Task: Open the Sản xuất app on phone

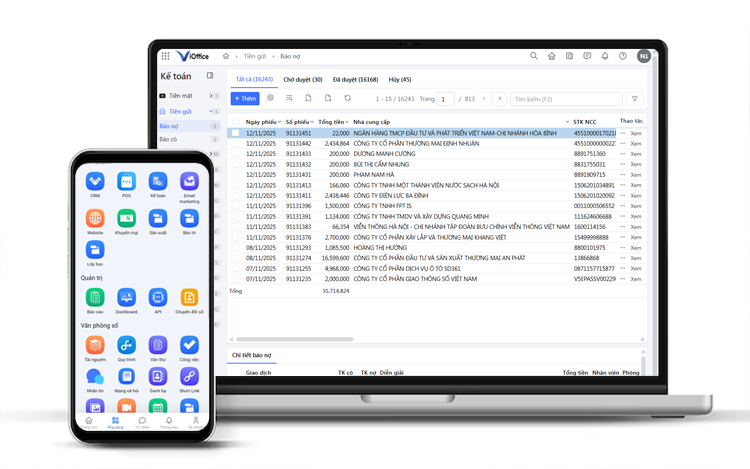Action: 158,218
